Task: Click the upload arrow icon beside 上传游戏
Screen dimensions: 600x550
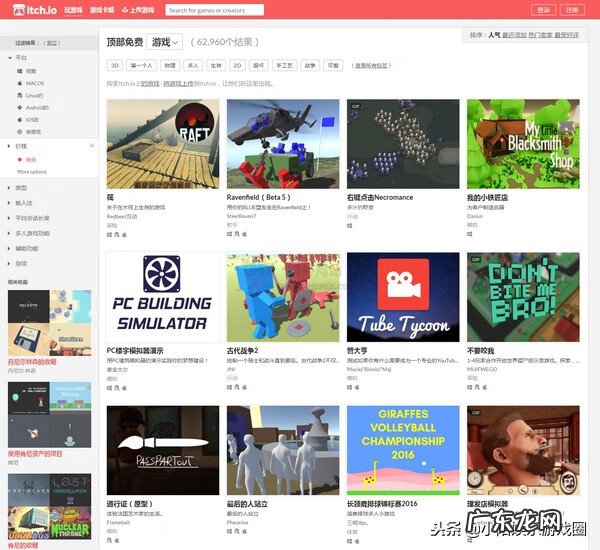Action: (x=124, y=10)
